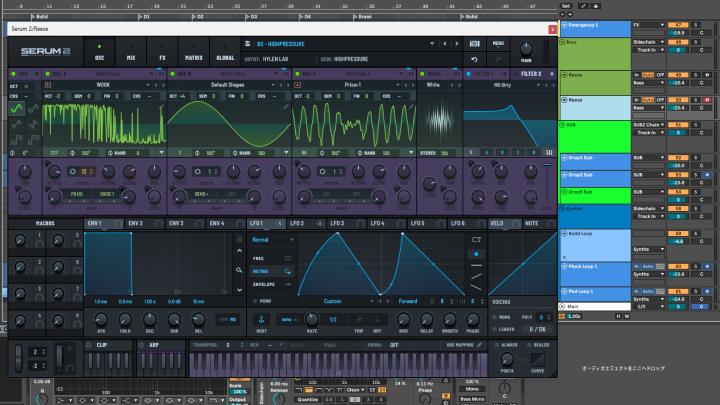Open the WOOK wavetable dropdown
720x405 pixels.
[x=148, y=85]
